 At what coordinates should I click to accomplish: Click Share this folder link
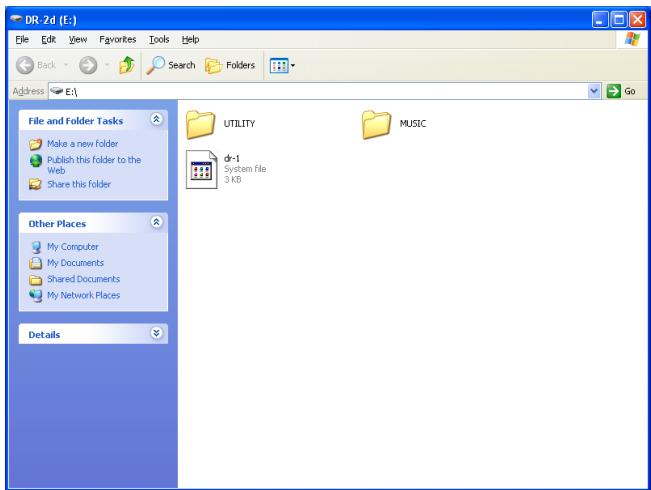click(76, 184)
